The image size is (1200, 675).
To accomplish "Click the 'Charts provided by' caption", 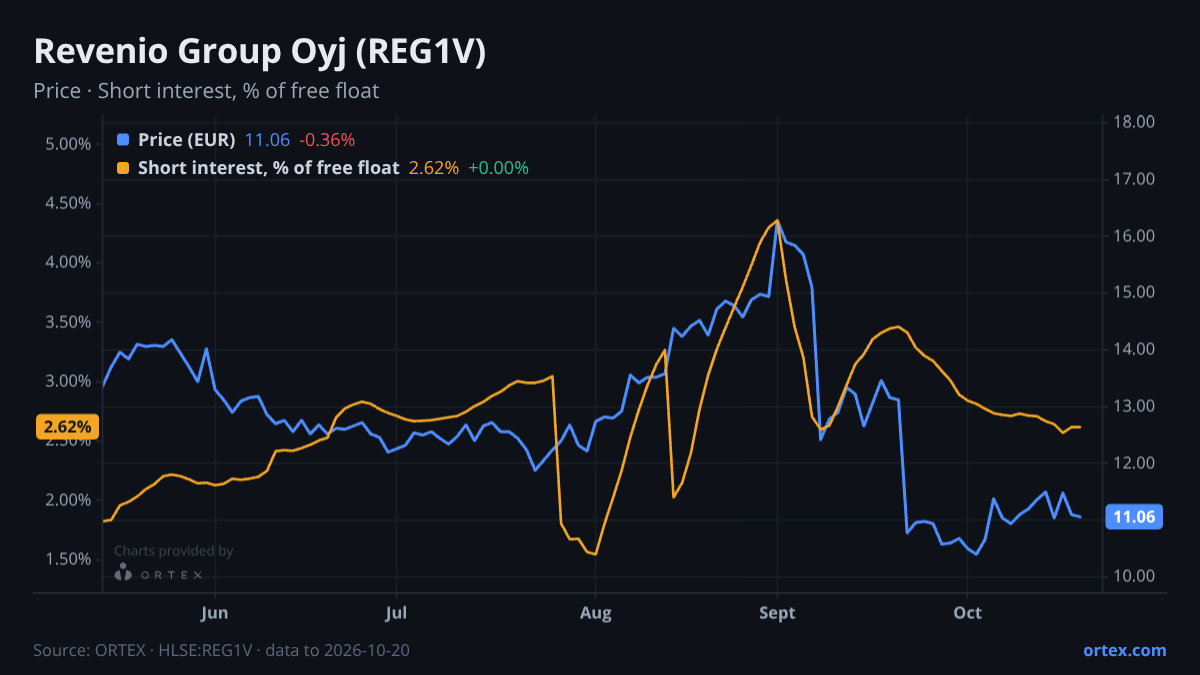I will [x=174, y=551].
